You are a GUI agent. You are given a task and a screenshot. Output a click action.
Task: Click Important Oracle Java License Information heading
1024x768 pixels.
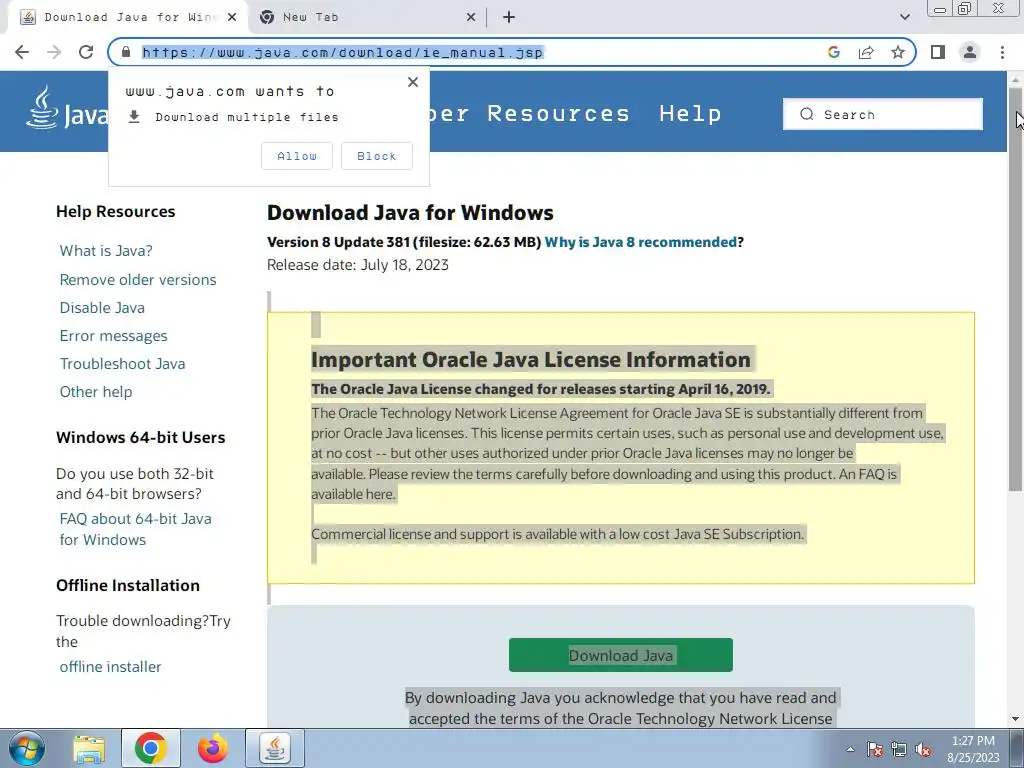click(x=531, y=360)
